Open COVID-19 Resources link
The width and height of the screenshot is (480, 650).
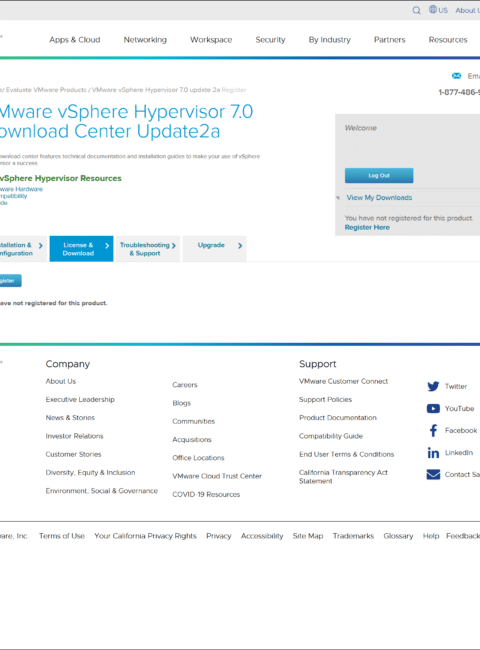[x=206, y=494]
